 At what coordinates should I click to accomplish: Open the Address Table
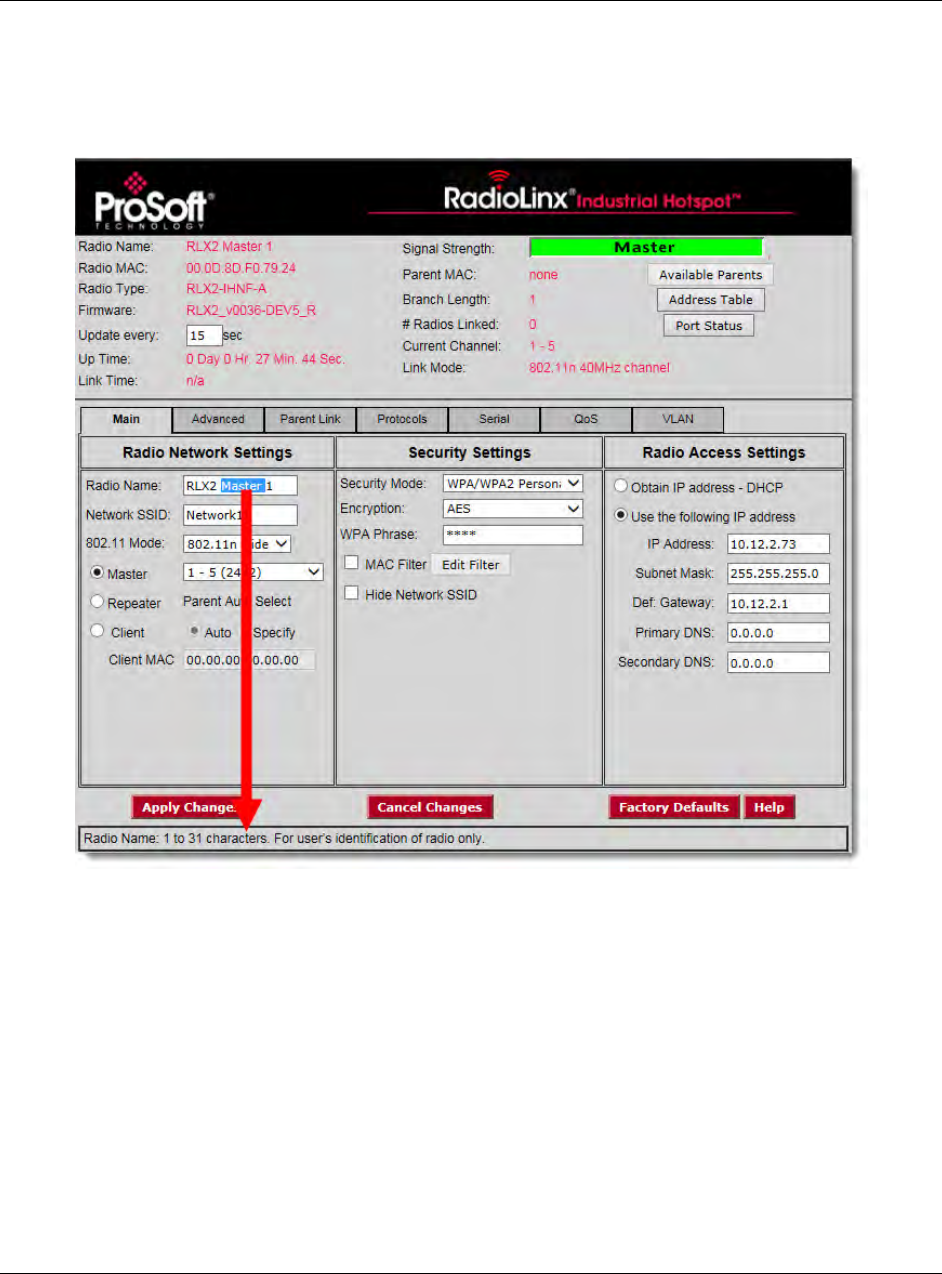tap(710, 300)
